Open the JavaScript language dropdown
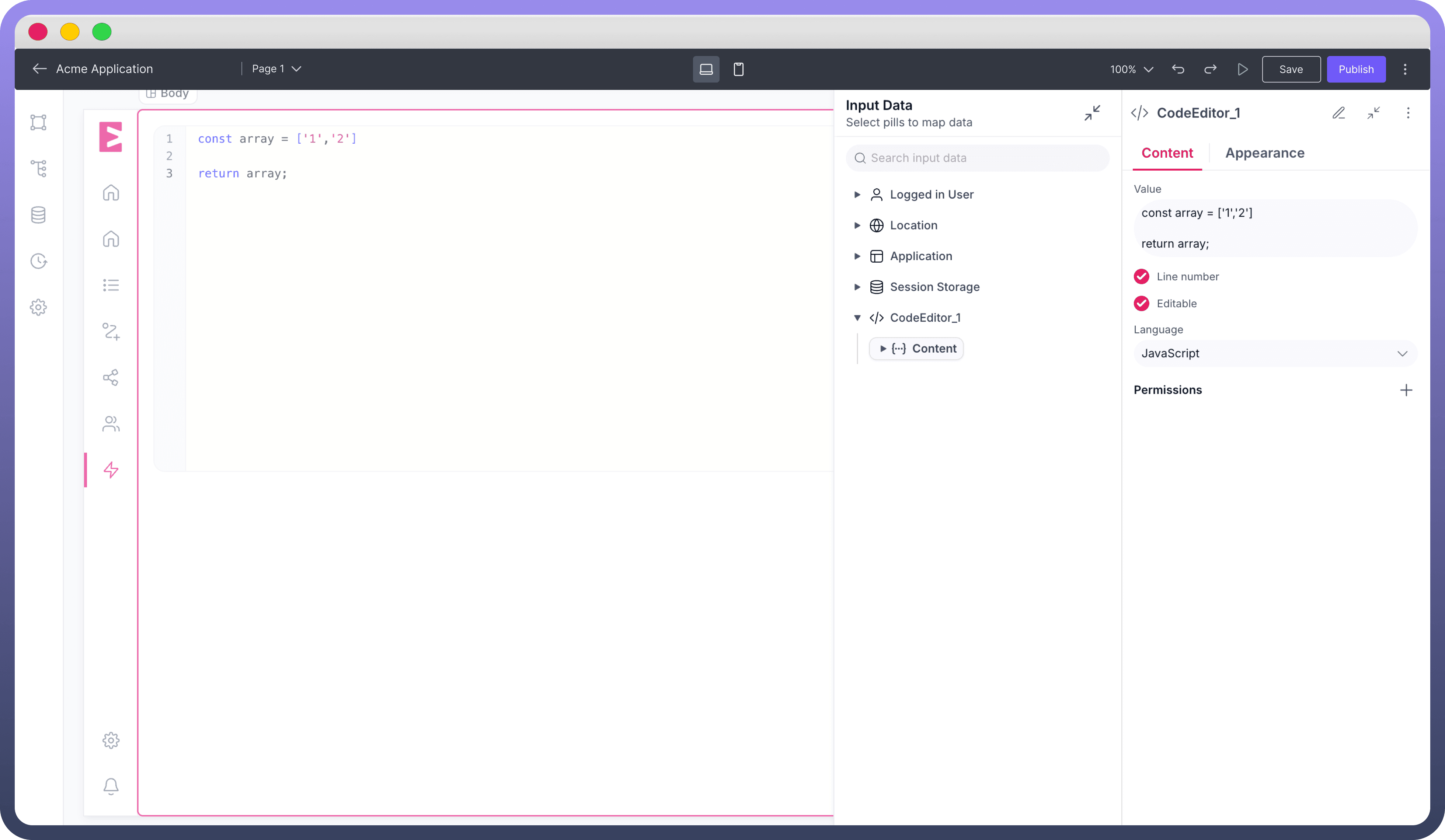Image resolution: width=1445 pixels, height=840 pixels. [x=1275, y=354]
